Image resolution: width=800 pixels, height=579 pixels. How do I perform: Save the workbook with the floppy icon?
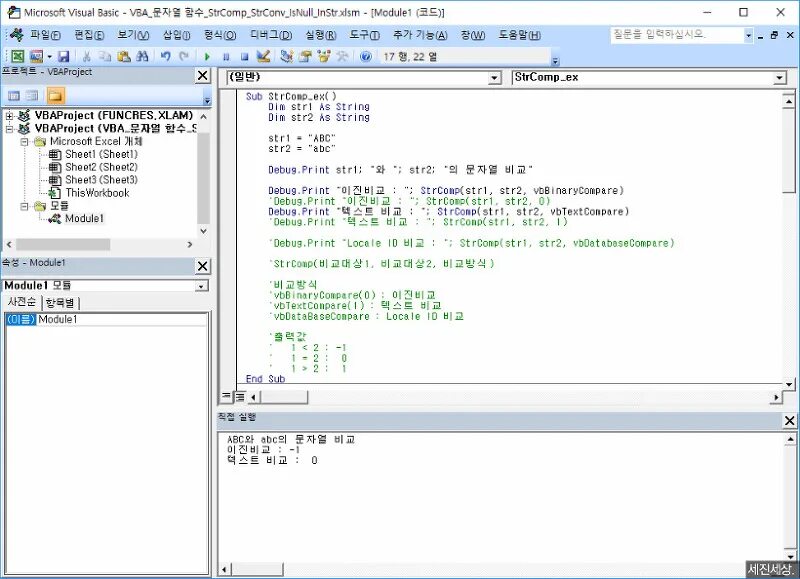click(64, 56)
